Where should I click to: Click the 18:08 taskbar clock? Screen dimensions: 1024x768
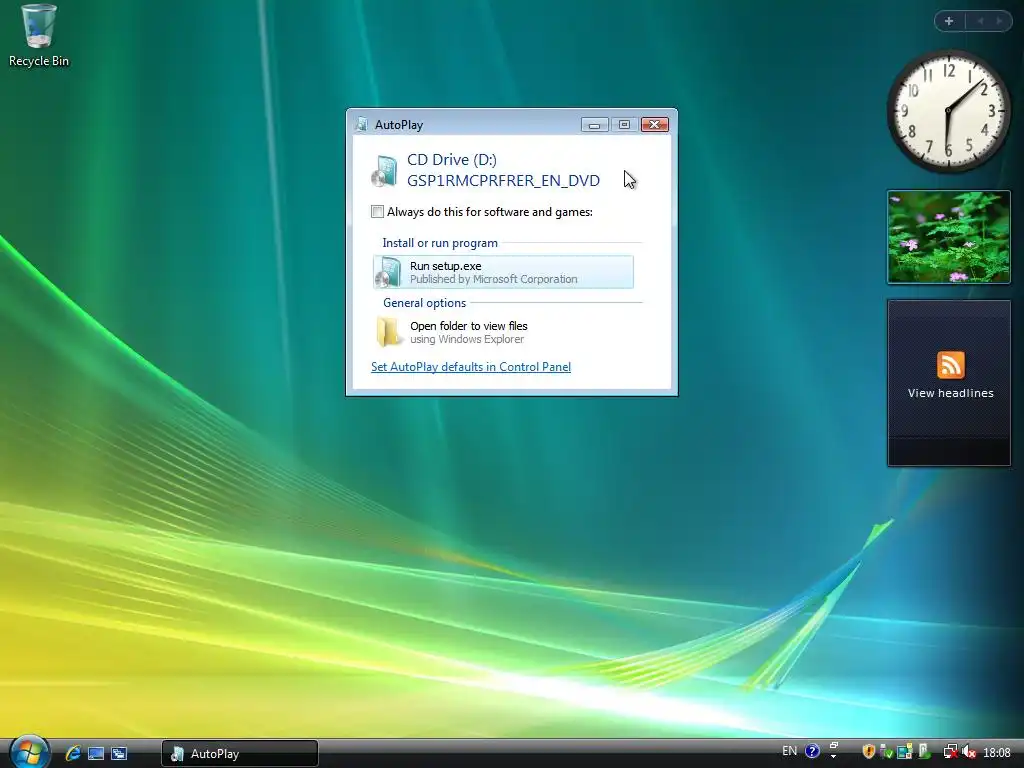pos(997,753)
